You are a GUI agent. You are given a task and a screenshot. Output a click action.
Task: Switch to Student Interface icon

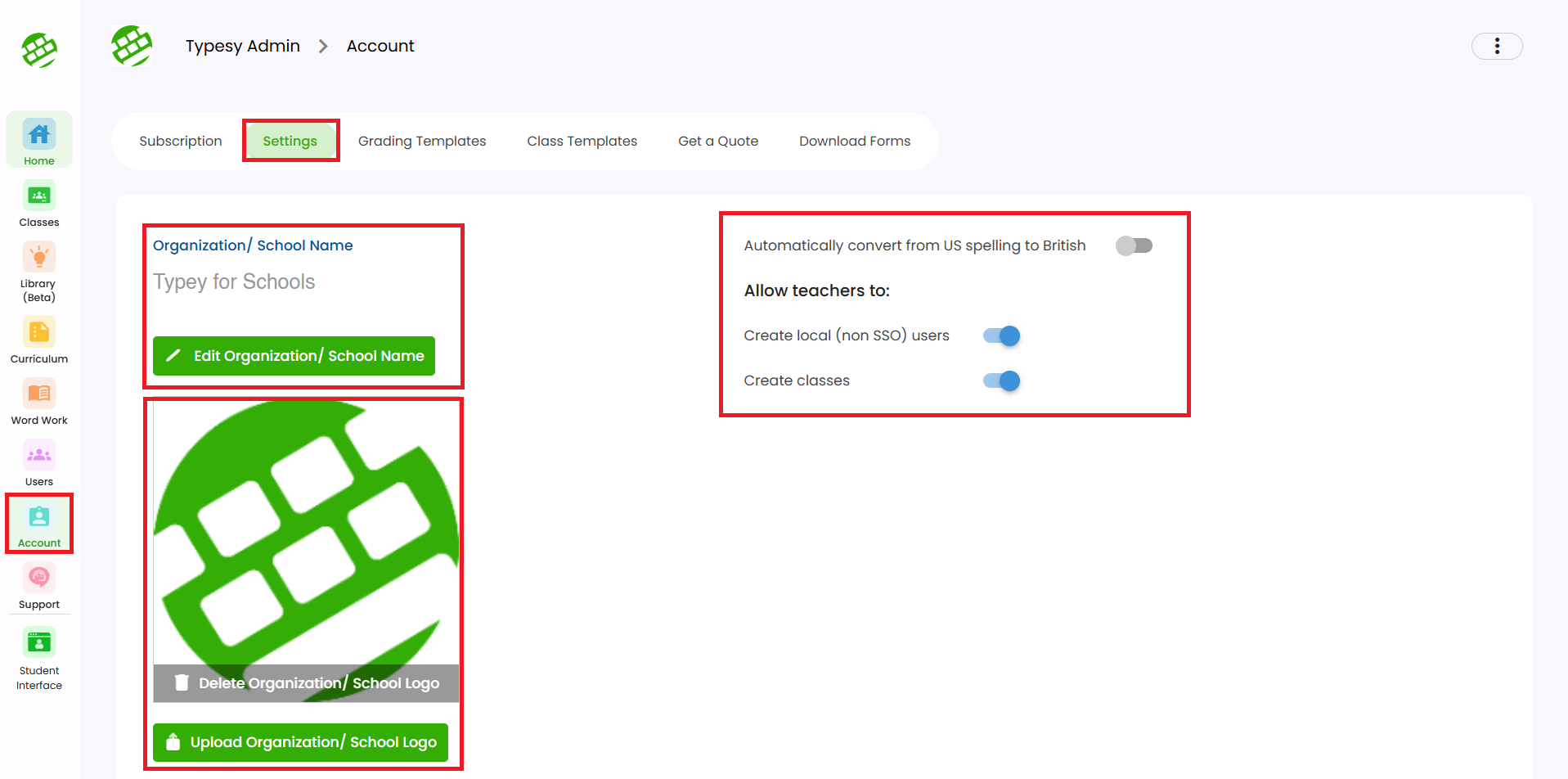click(x=39, y=643)
